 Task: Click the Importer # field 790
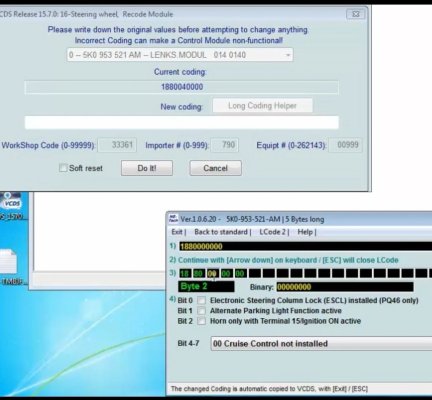(x=225, y=145)
